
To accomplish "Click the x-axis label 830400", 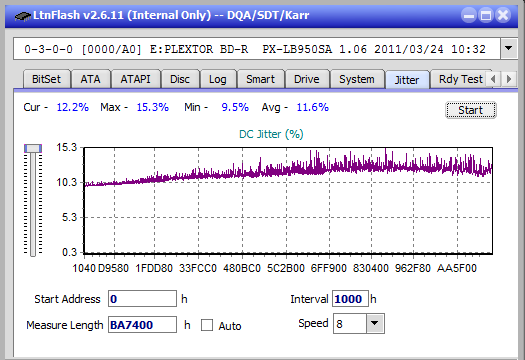I will [371, 268].
